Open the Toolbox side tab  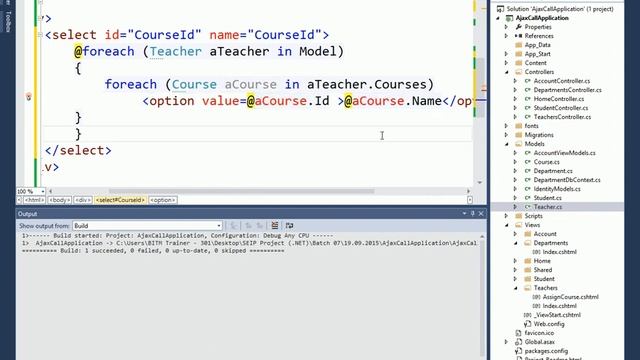[x=8, y=21]
